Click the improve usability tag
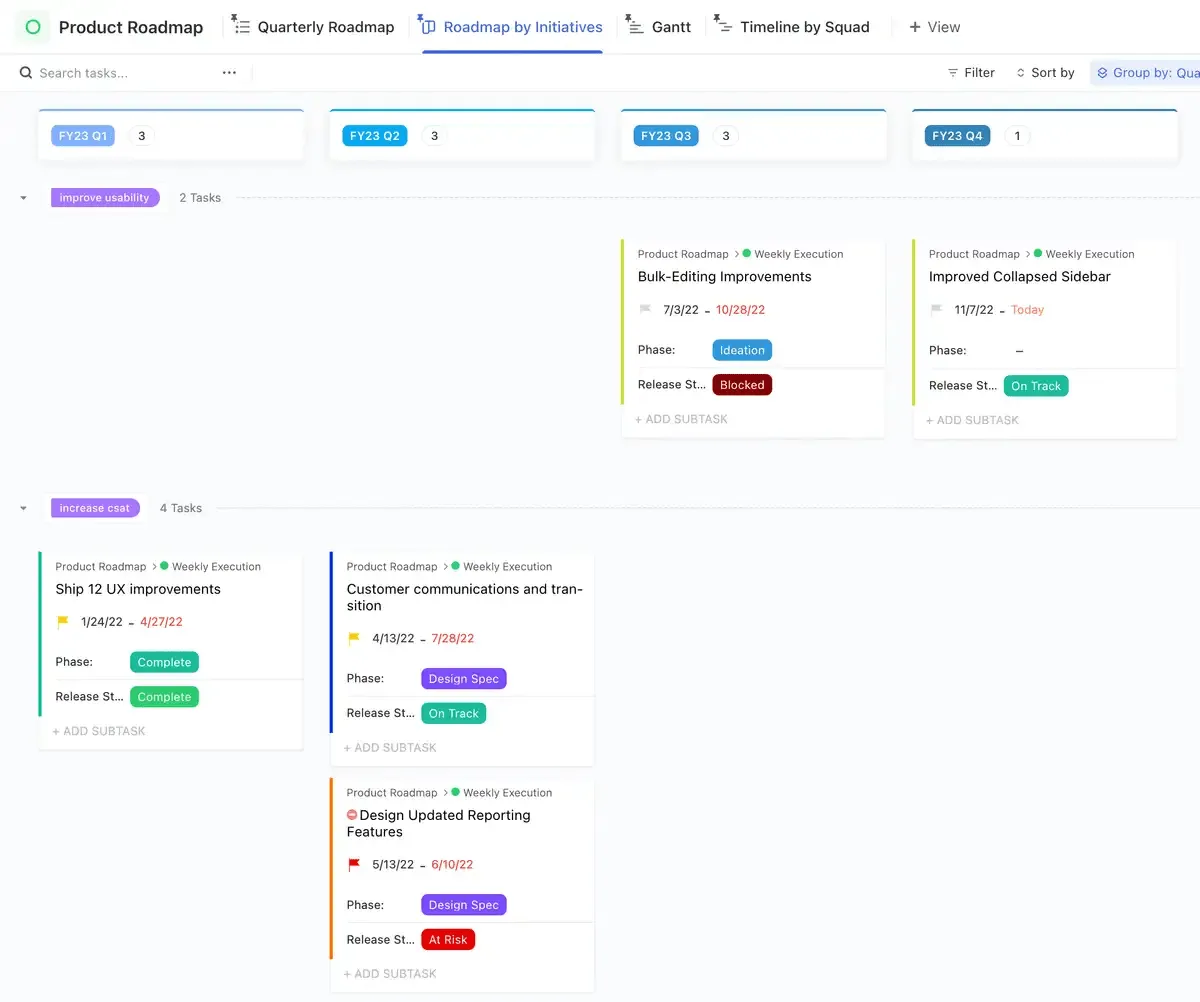Screen dimensions: 1200x1002 pyautogui.click(x=105, y=198)
